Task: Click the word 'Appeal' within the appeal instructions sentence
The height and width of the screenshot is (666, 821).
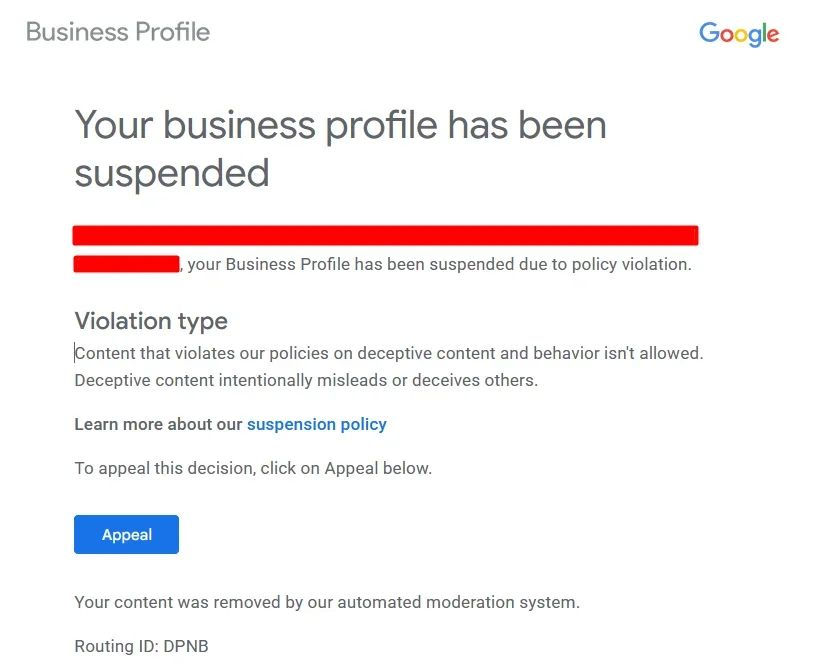Action: pos(350,468)
